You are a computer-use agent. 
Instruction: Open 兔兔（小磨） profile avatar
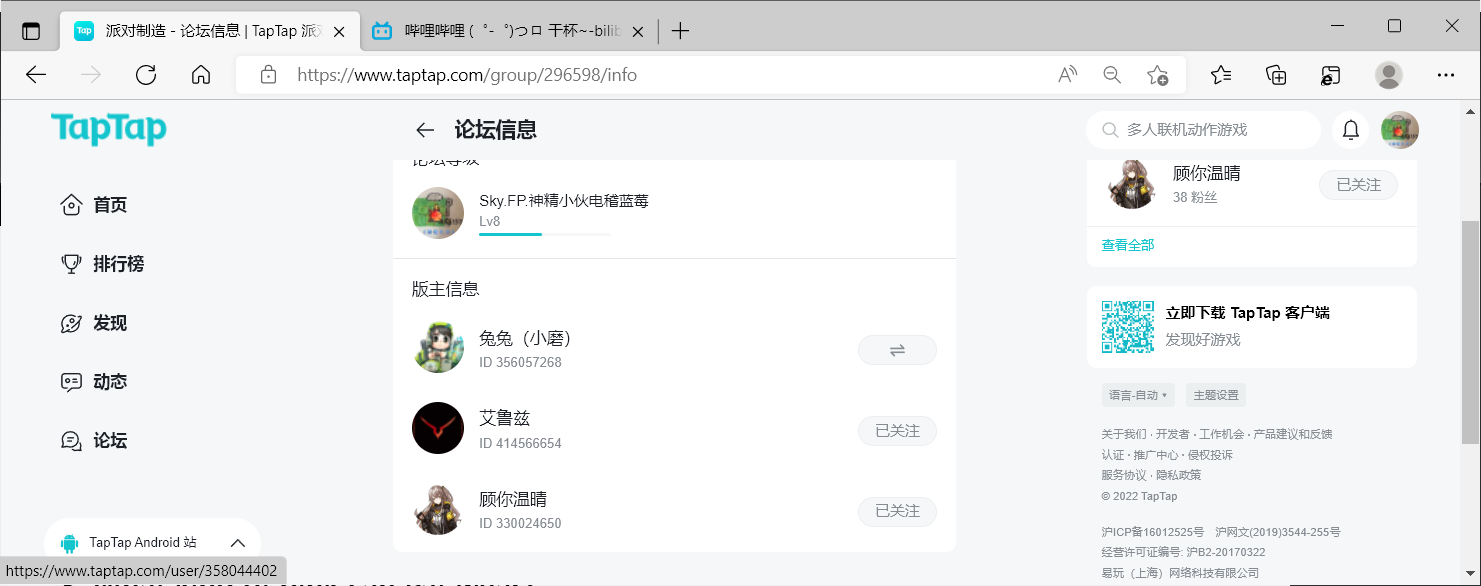pyautogui.click(x=438, y=348)
